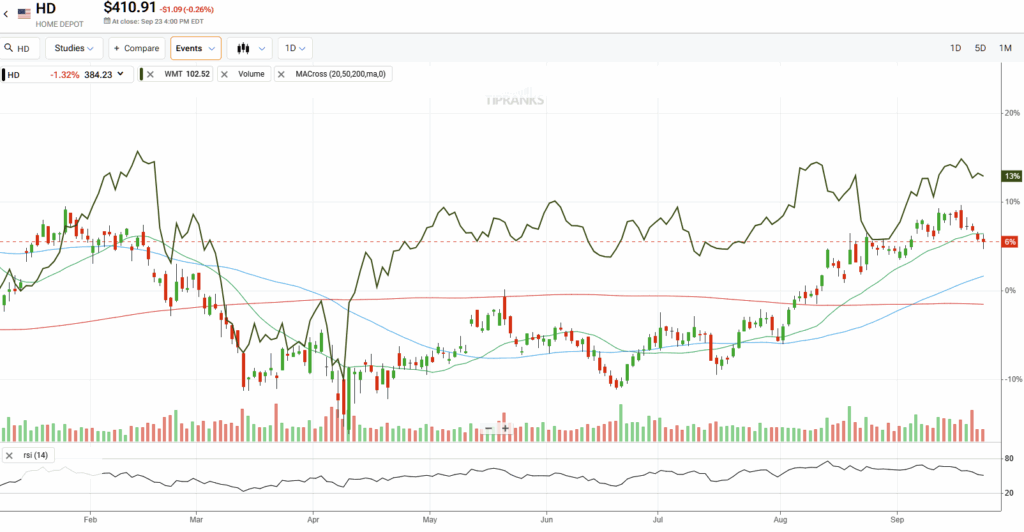Screen dimensions: 1024x532
Task: Click the calendar icon beside At close
Action: 107,21
